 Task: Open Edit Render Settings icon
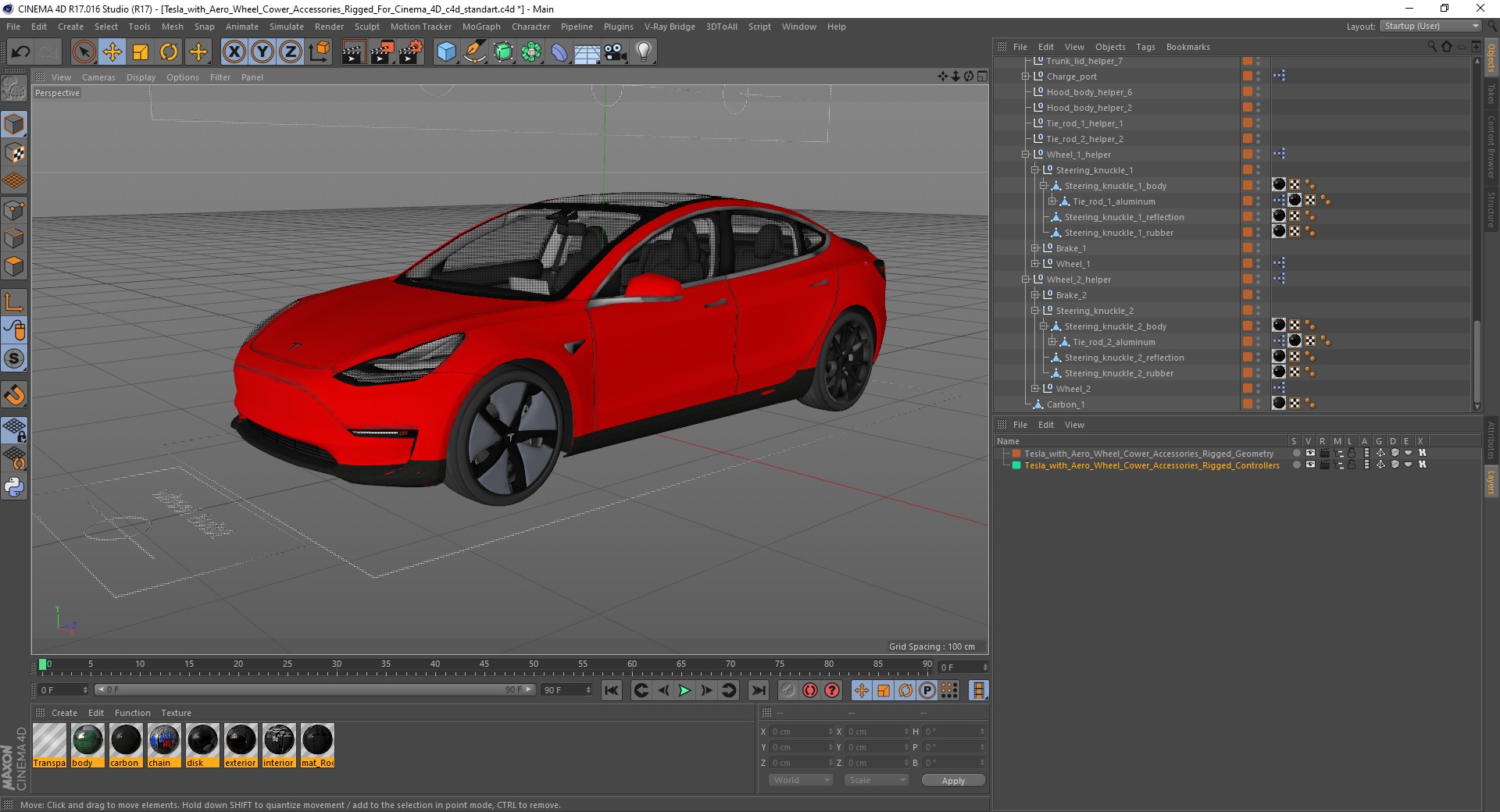point(411,52)
